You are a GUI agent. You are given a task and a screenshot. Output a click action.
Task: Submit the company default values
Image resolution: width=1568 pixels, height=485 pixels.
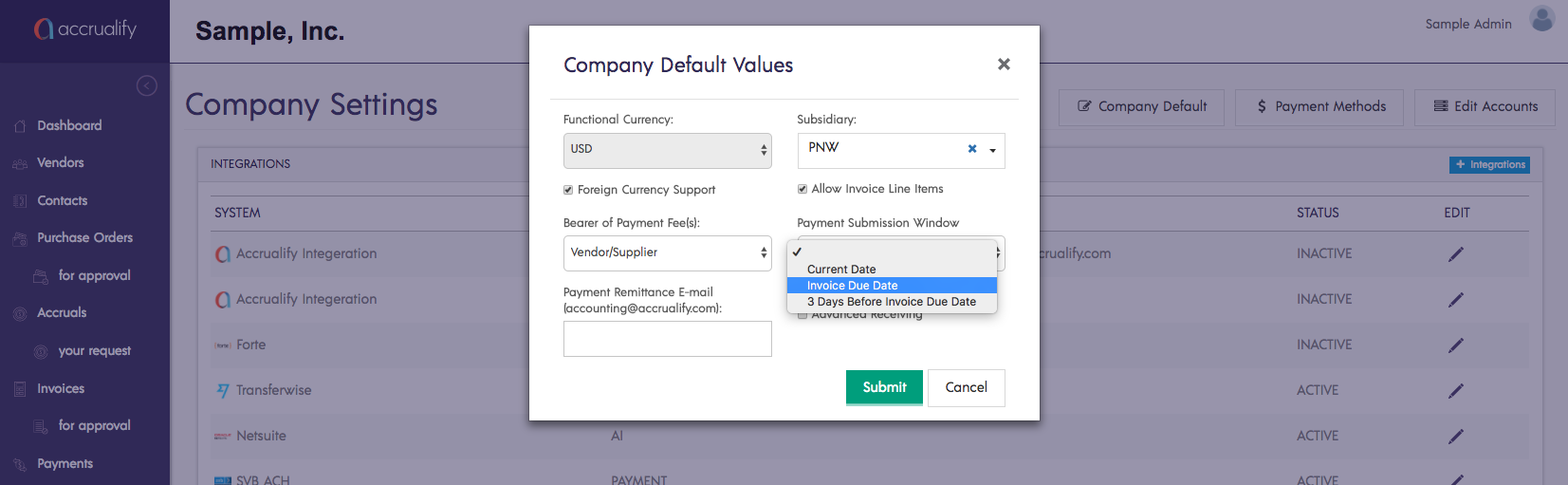coord(884,387)
